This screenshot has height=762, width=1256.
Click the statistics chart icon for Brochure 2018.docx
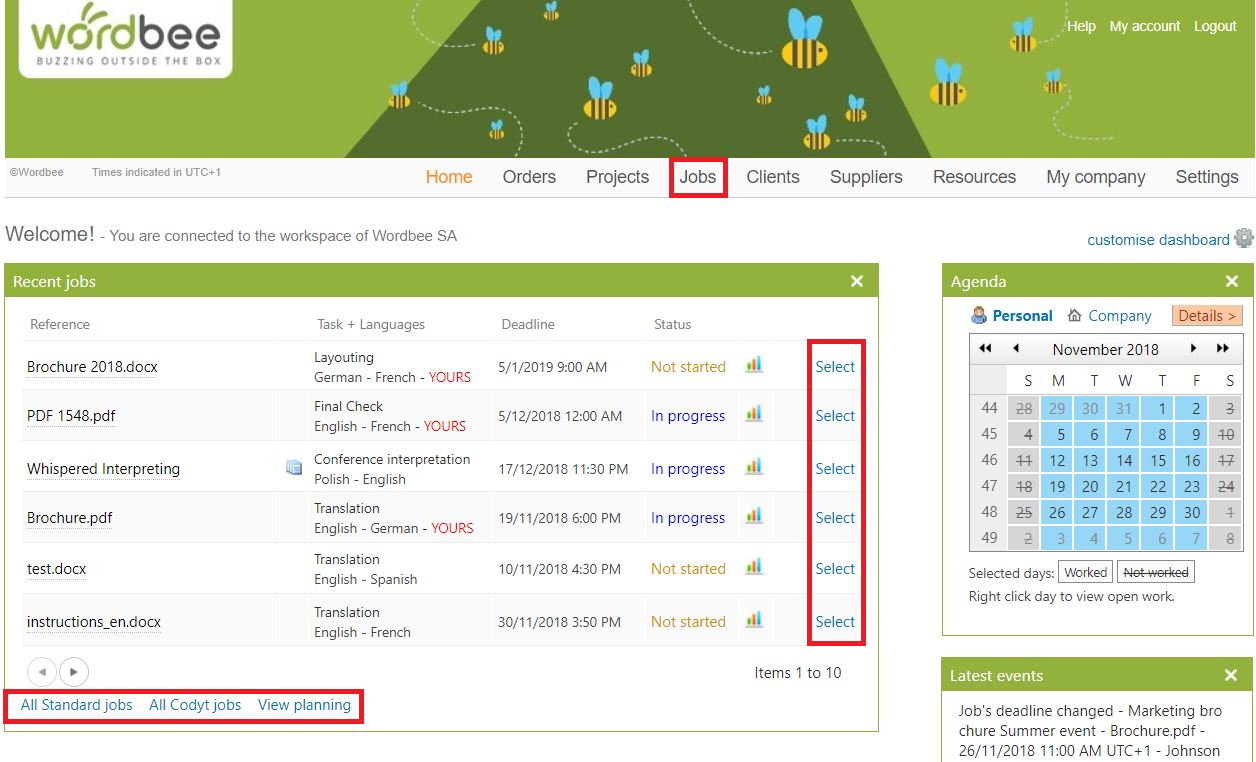[x=754, y=365]
